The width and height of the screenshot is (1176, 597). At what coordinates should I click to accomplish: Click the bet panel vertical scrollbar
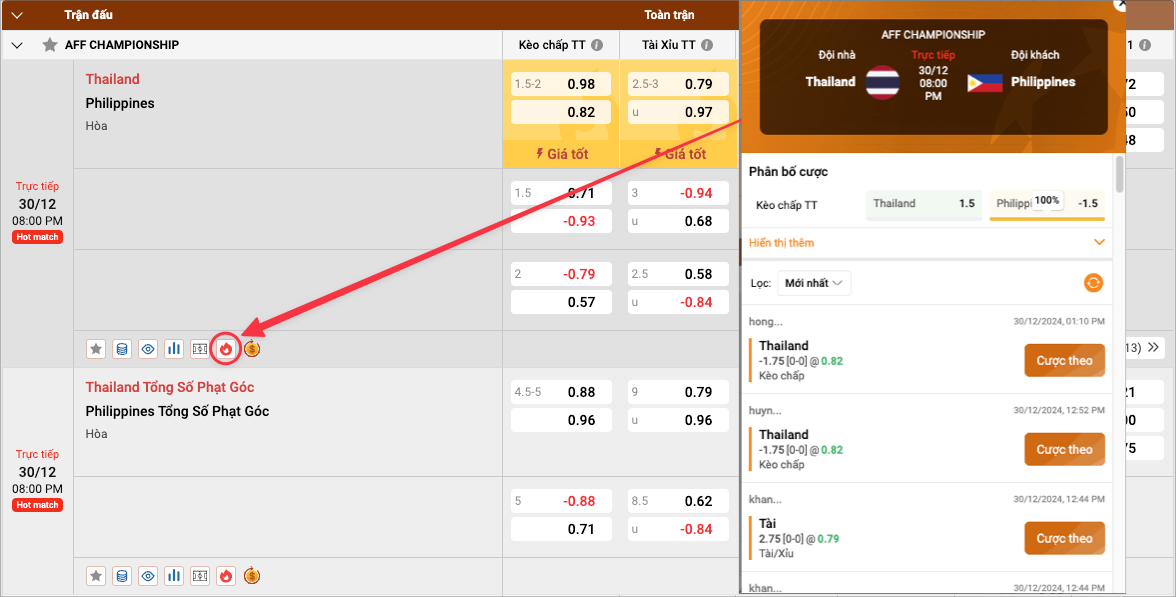1119,174
